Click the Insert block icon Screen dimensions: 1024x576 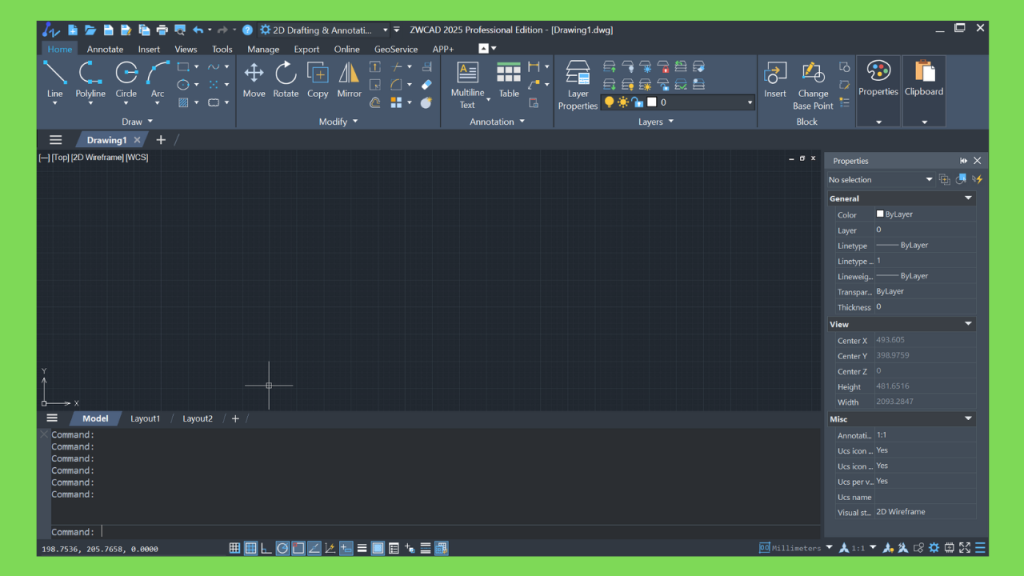pyautogui.click(x=775, y=80)
